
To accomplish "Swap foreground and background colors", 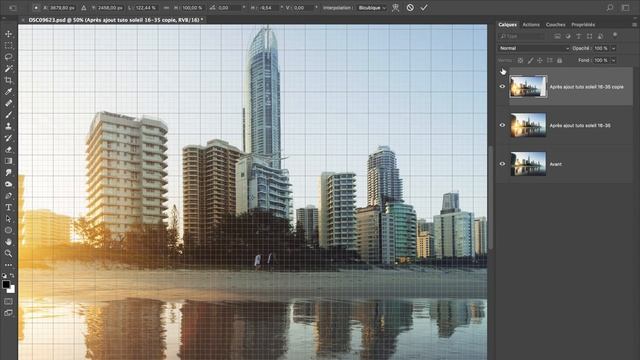I will pos(12,276).
